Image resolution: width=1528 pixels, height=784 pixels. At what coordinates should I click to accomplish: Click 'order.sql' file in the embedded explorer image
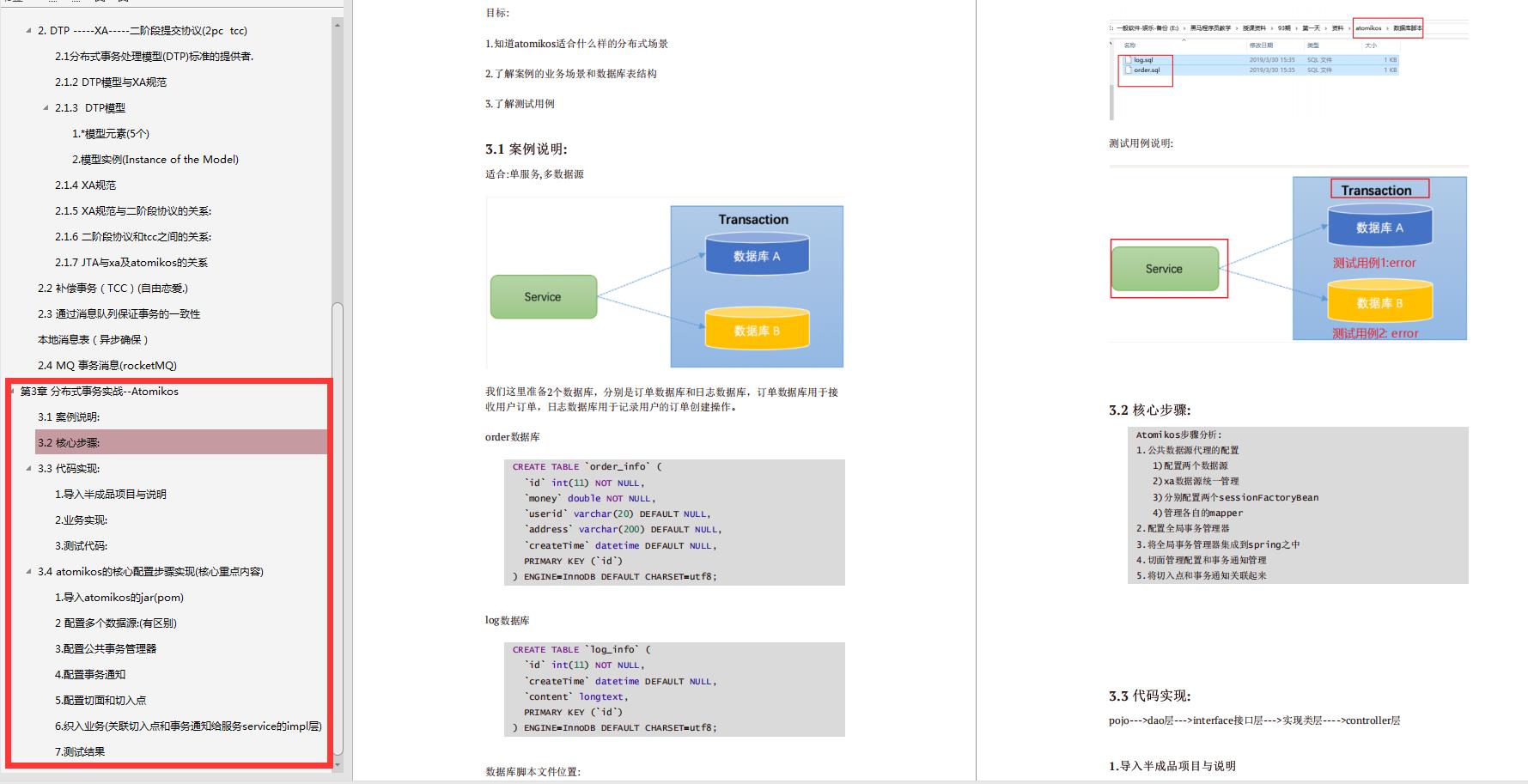[1147, 70]
